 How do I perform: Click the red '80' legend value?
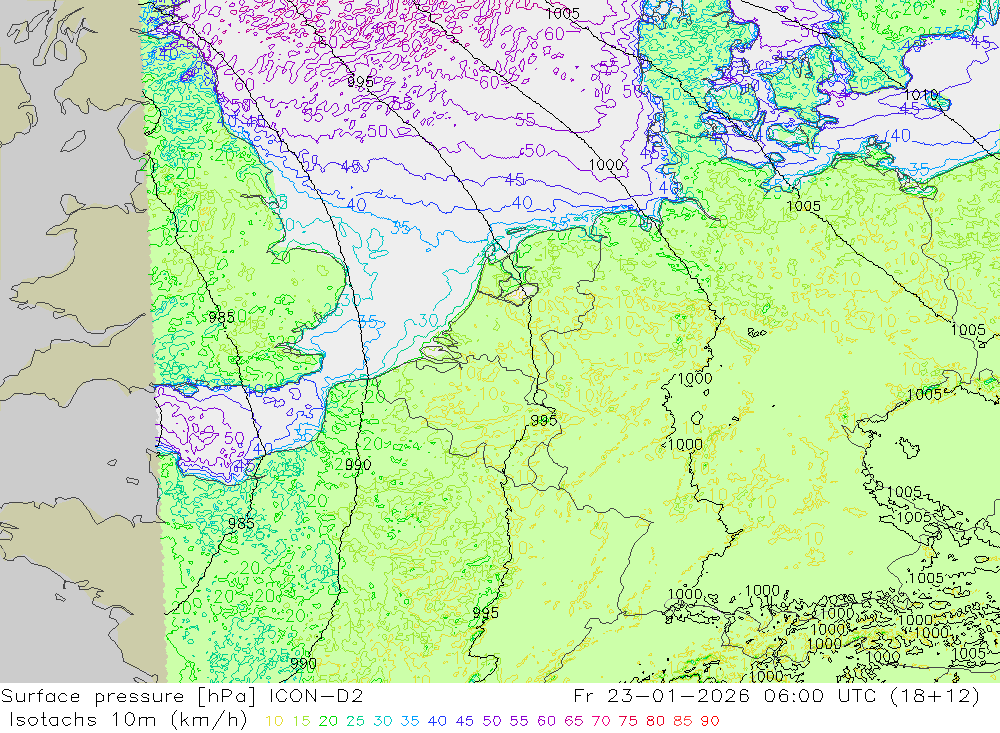[x=655, y=722]
